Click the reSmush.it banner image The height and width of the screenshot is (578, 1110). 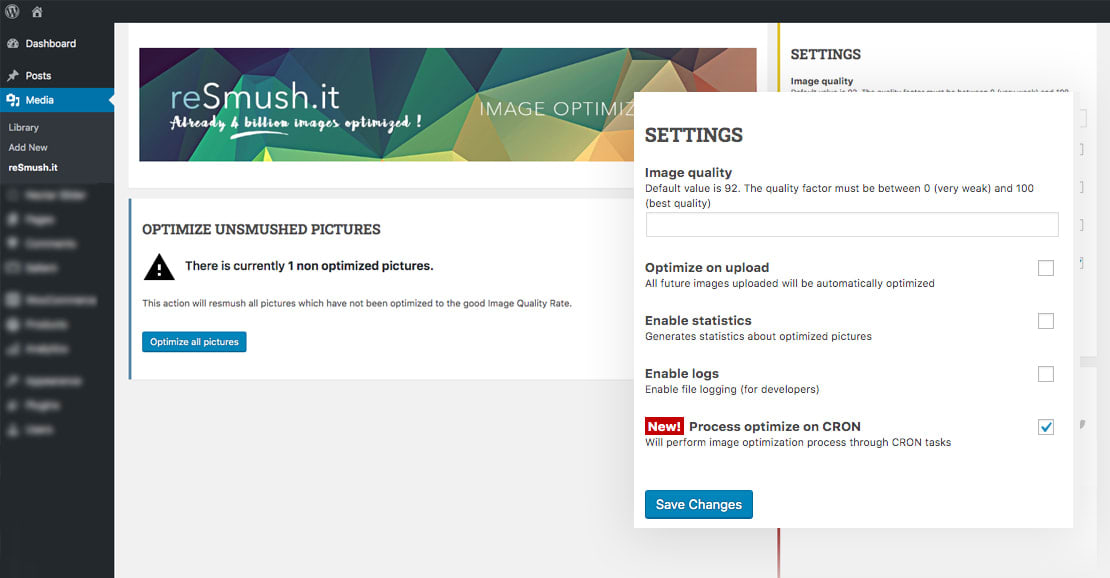(387, 105)
